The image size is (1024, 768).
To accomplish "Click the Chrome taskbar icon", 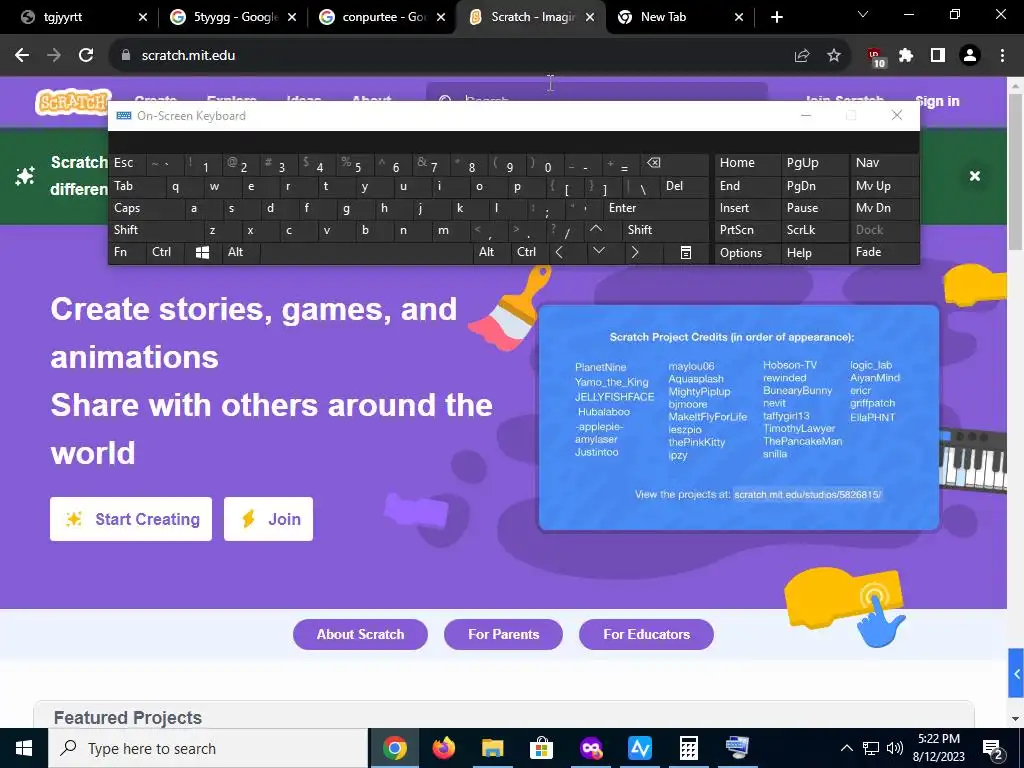I will [x=394, y=748].
